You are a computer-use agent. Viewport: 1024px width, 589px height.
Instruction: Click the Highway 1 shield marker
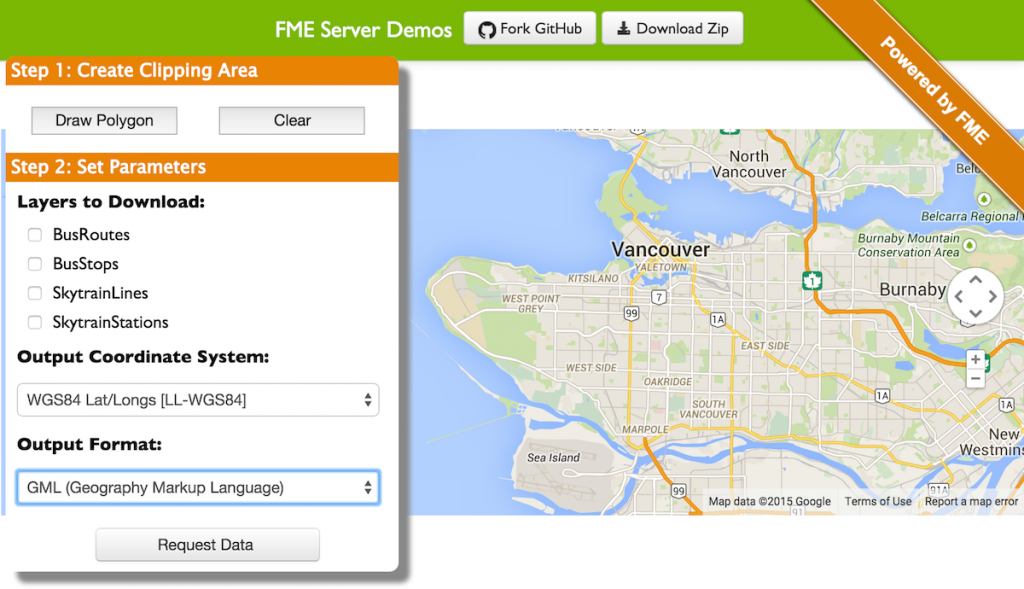(812, 281)
